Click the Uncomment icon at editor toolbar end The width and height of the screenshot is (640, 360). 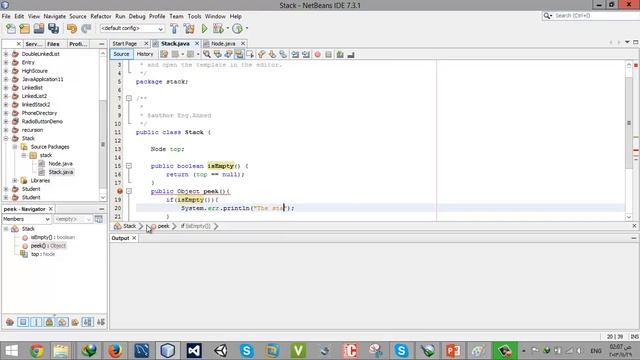[351, 54]
